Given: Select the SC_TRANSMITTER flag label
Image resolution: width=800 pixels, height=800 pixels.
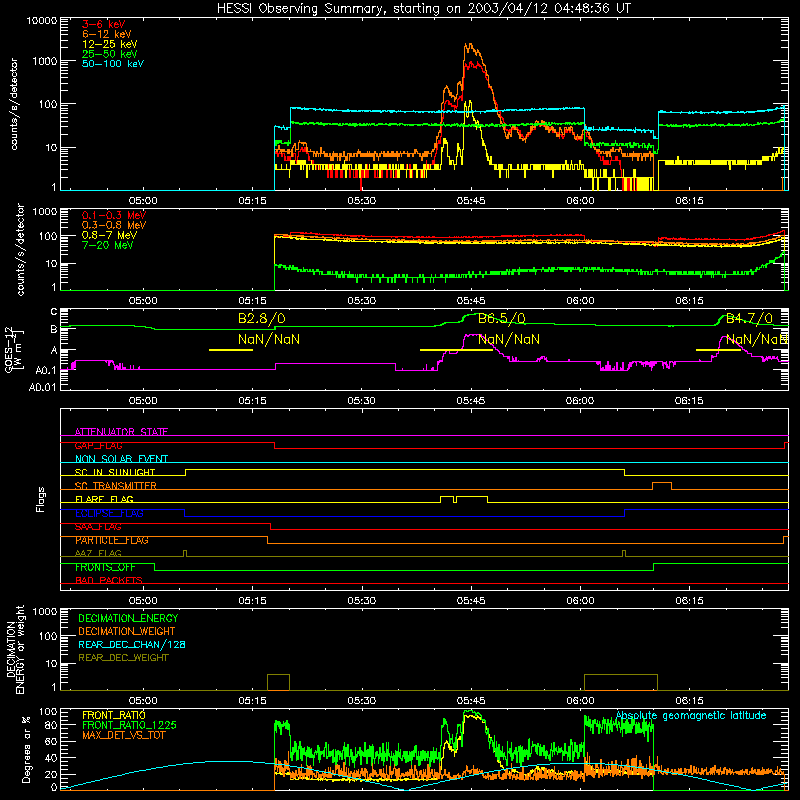Looking at the screenshot, I should point(116,486).
